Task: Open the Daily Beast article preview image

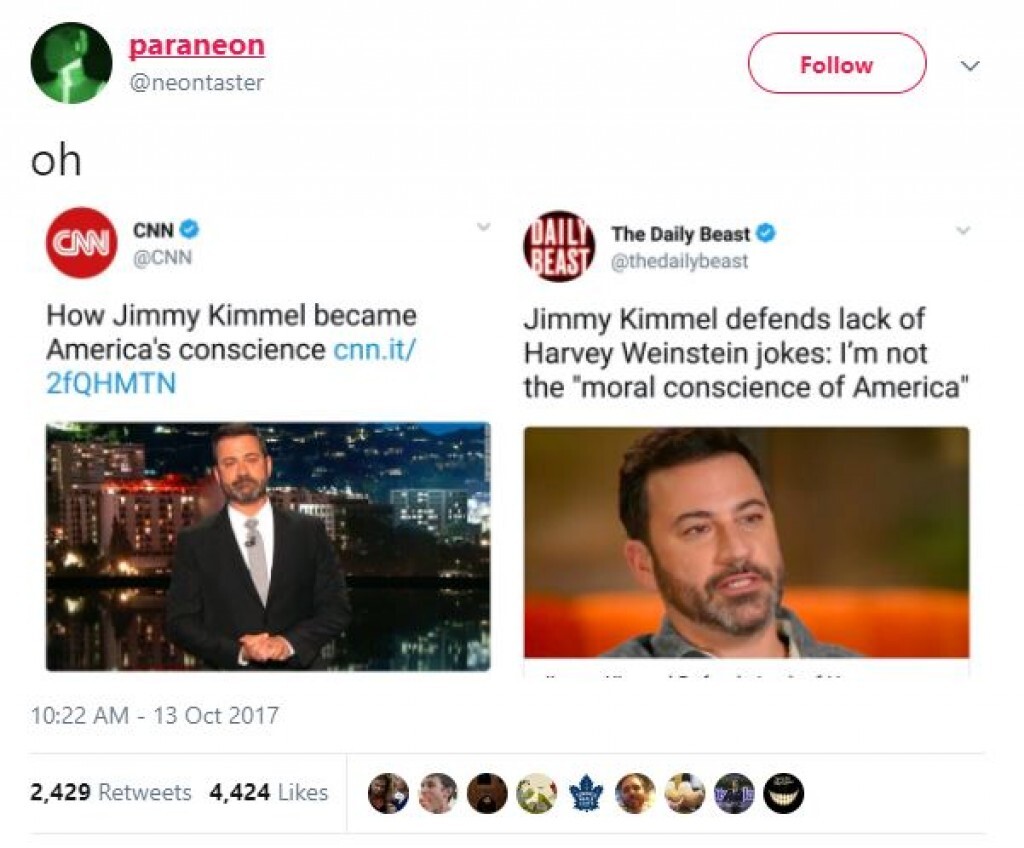Action: (x=746, y=542)
